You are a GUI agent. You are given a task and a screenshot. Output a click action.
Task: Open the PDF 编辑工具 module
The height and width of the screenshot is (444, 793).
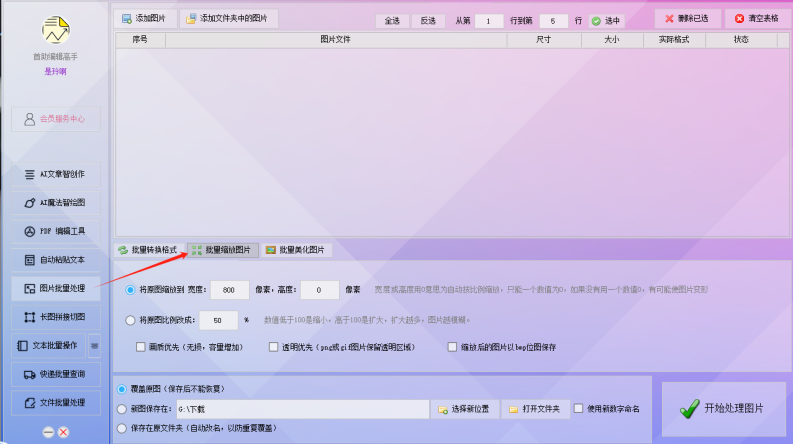pyautogui.click(x=56, y=232)
